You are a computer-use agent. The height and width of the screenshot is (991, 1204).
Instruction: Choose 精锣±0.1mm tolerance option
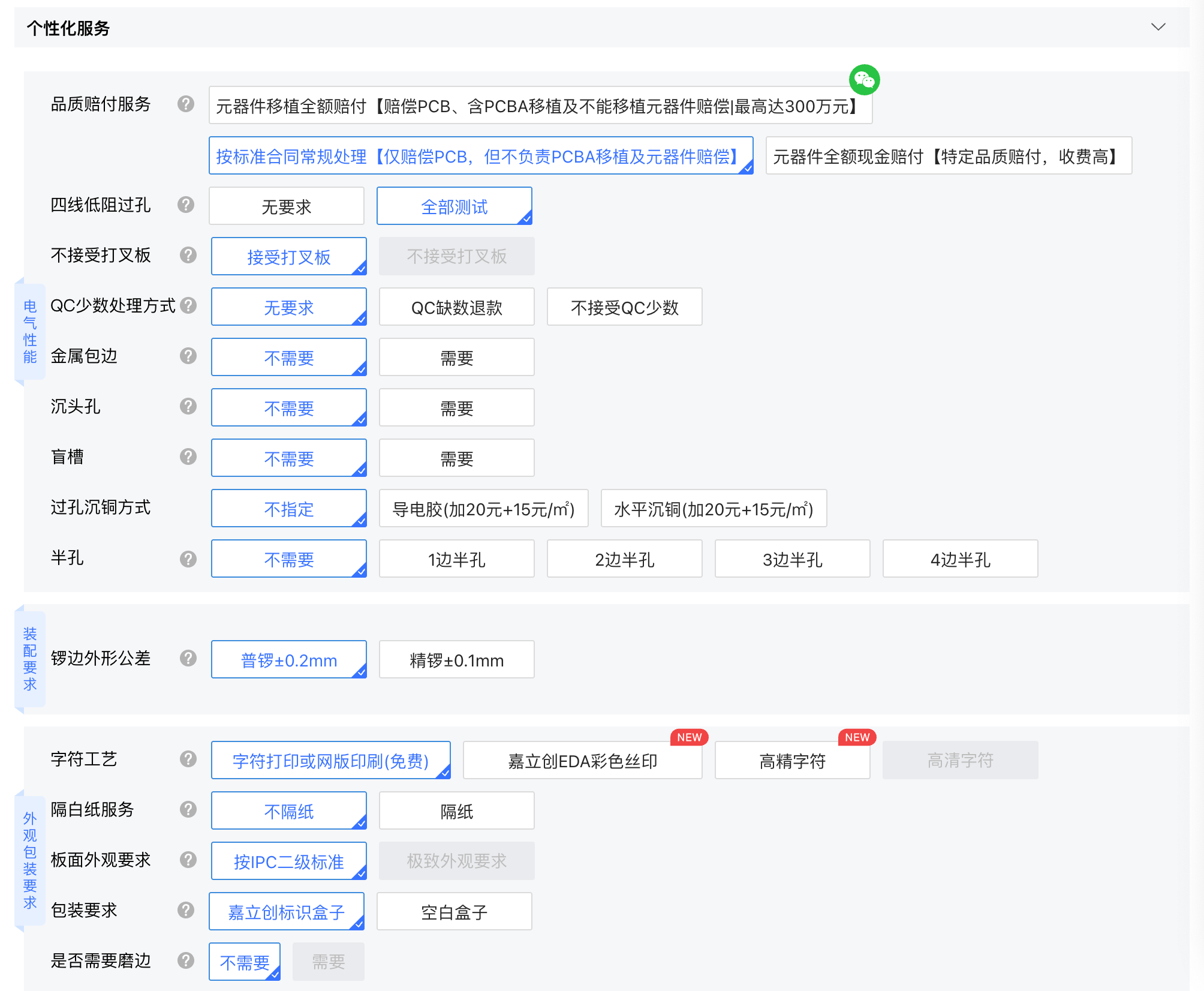456,660
